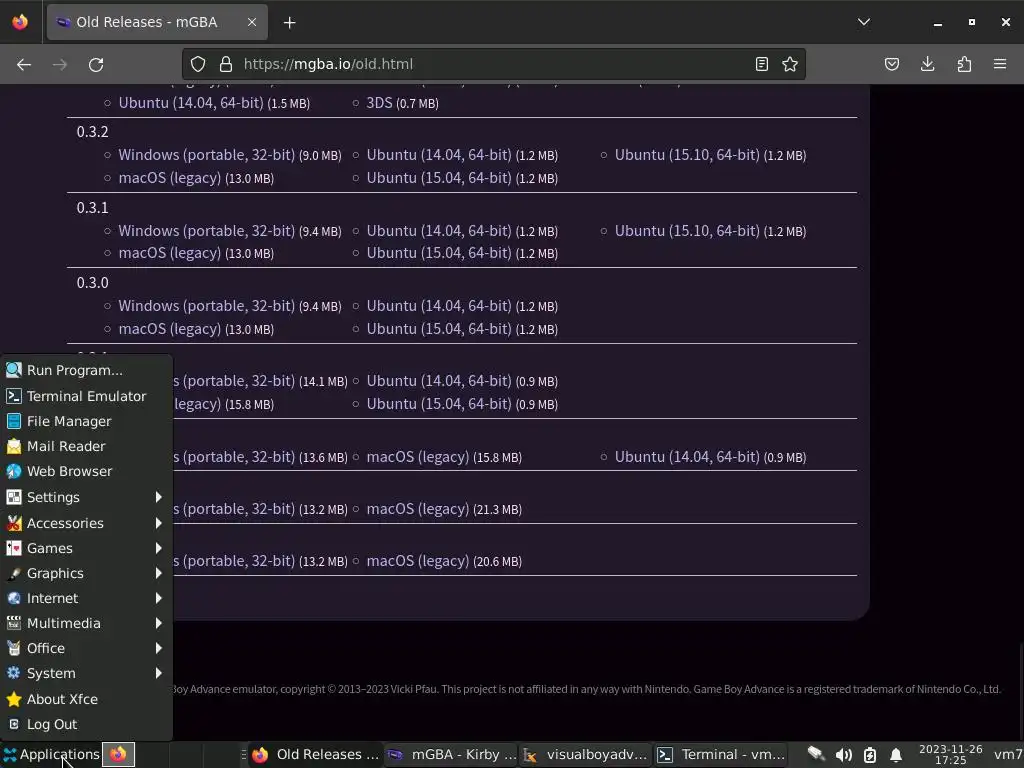The height and width of the screenshot is (768, 1024).
Task: Open Run Program from menu
Action: click(86, 370)
